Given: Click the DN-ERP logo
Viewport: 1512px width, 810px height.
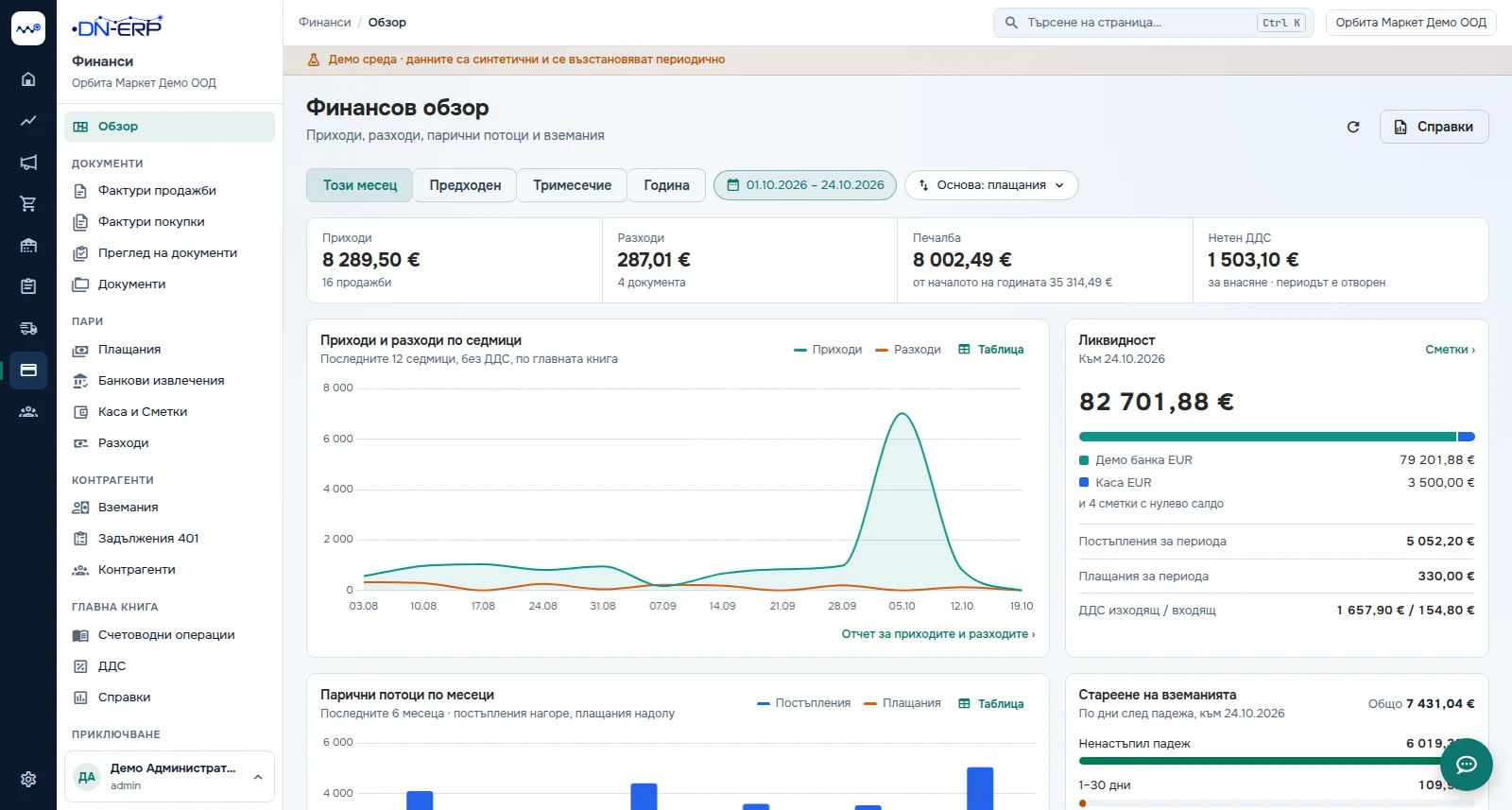Looking at the screenshot, I should [x=117, y=26].
